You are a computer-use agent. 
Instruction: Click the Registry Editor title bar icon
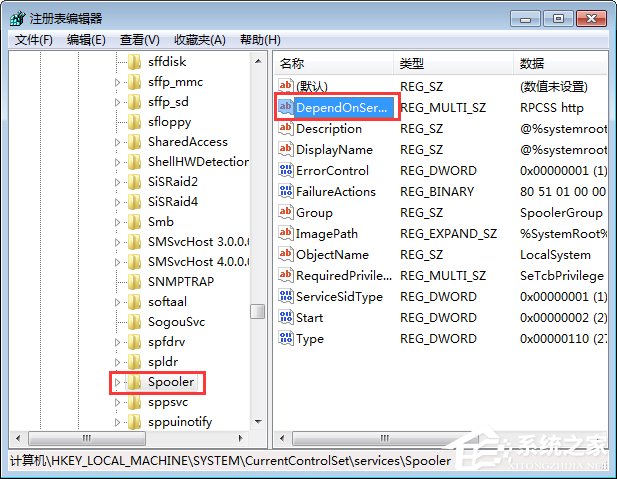(x=18, y=18)
